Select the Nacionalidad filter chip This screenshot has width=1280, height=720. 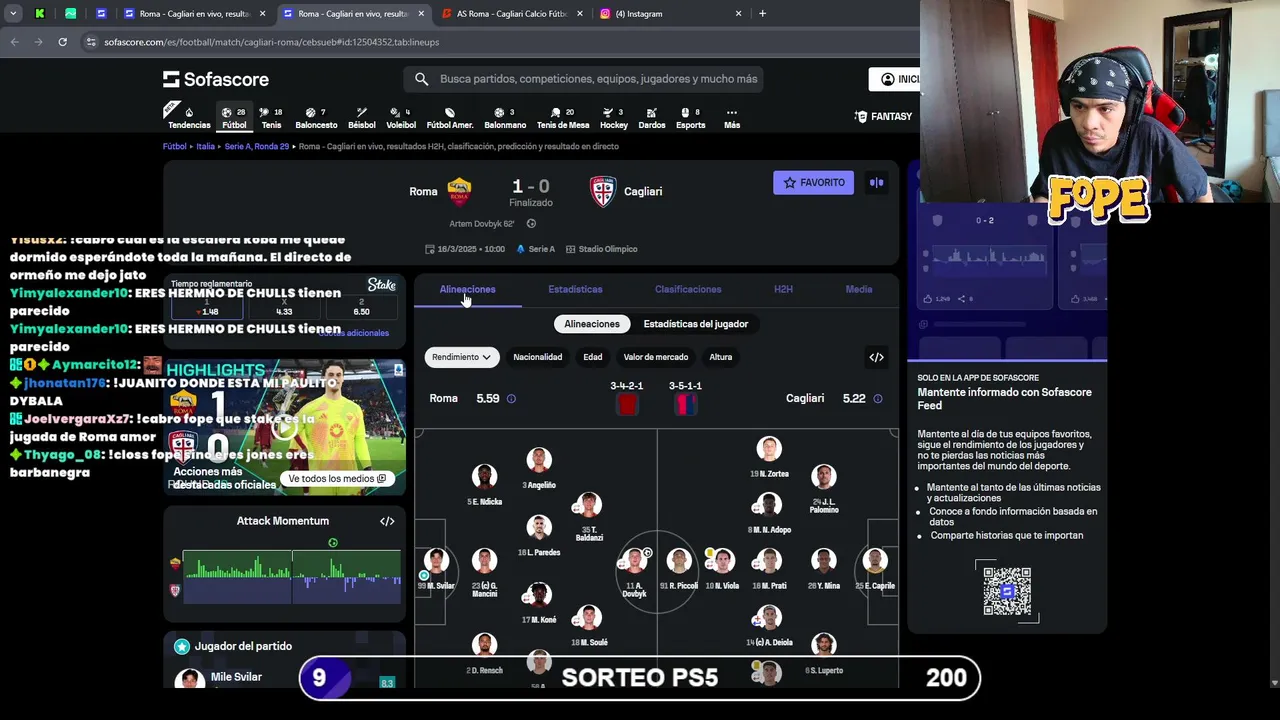tap(537, 357)
